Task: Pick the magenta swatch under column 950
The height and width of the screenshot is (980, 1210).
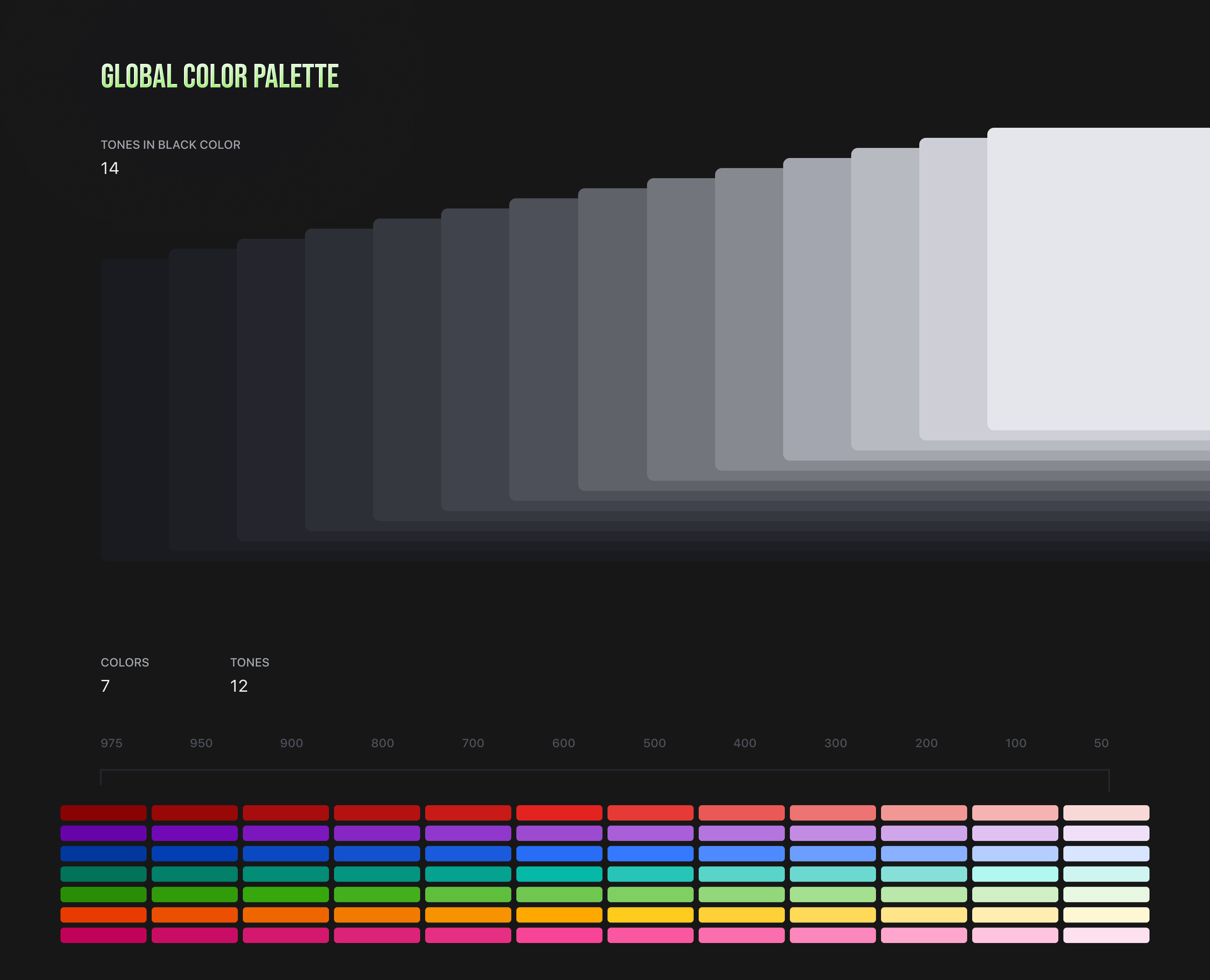Action: pyautogui.click(x=194, y=935)
